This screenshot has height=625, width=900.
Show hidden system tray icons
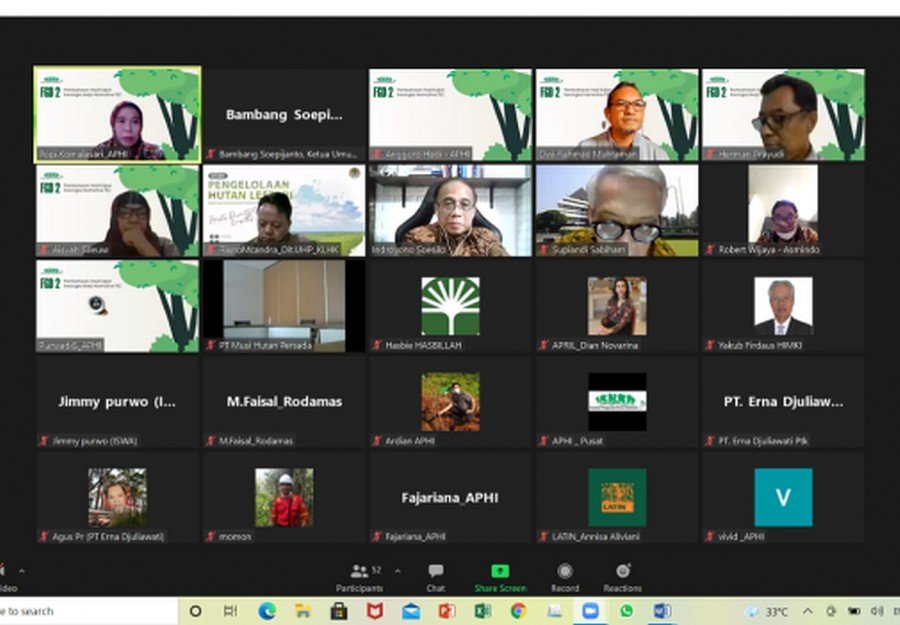(808, 611)
